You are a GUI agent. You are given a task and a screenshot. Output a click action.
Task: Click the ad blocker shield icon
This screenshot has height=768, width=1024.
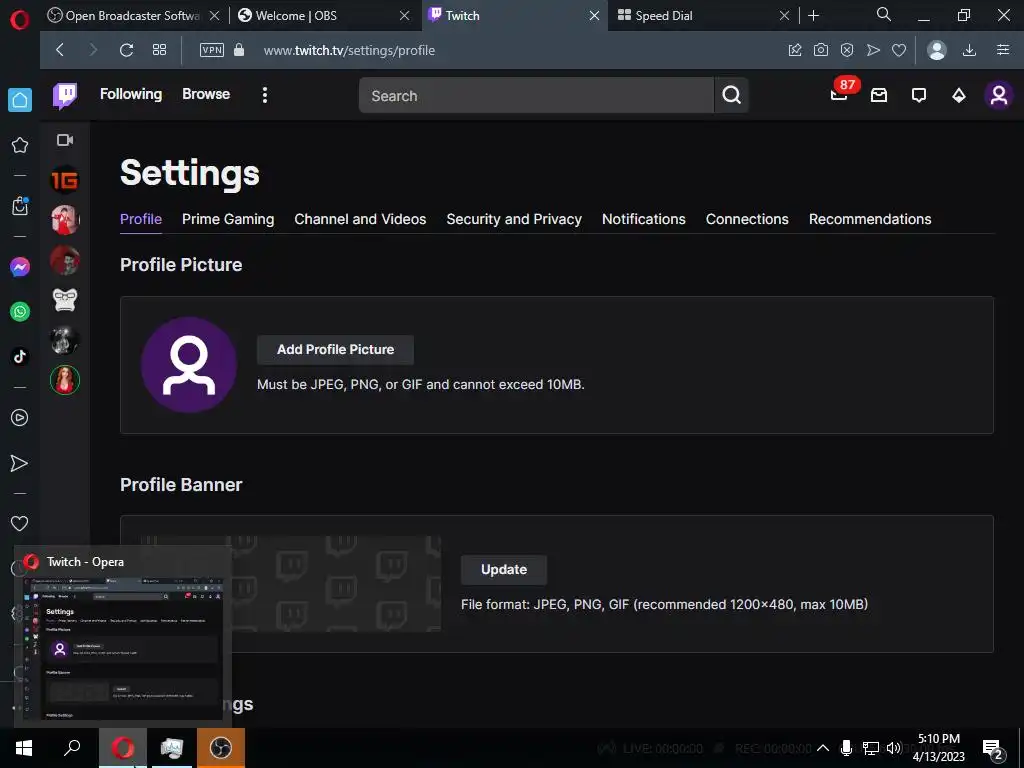pyautogui.click(x=847, y=50)
